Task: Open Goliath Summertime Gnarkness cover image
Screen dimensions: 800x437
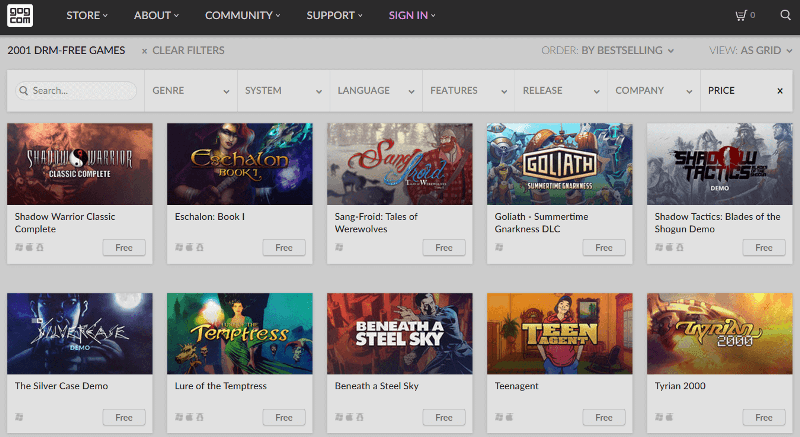Action: (x=560, y=164)
